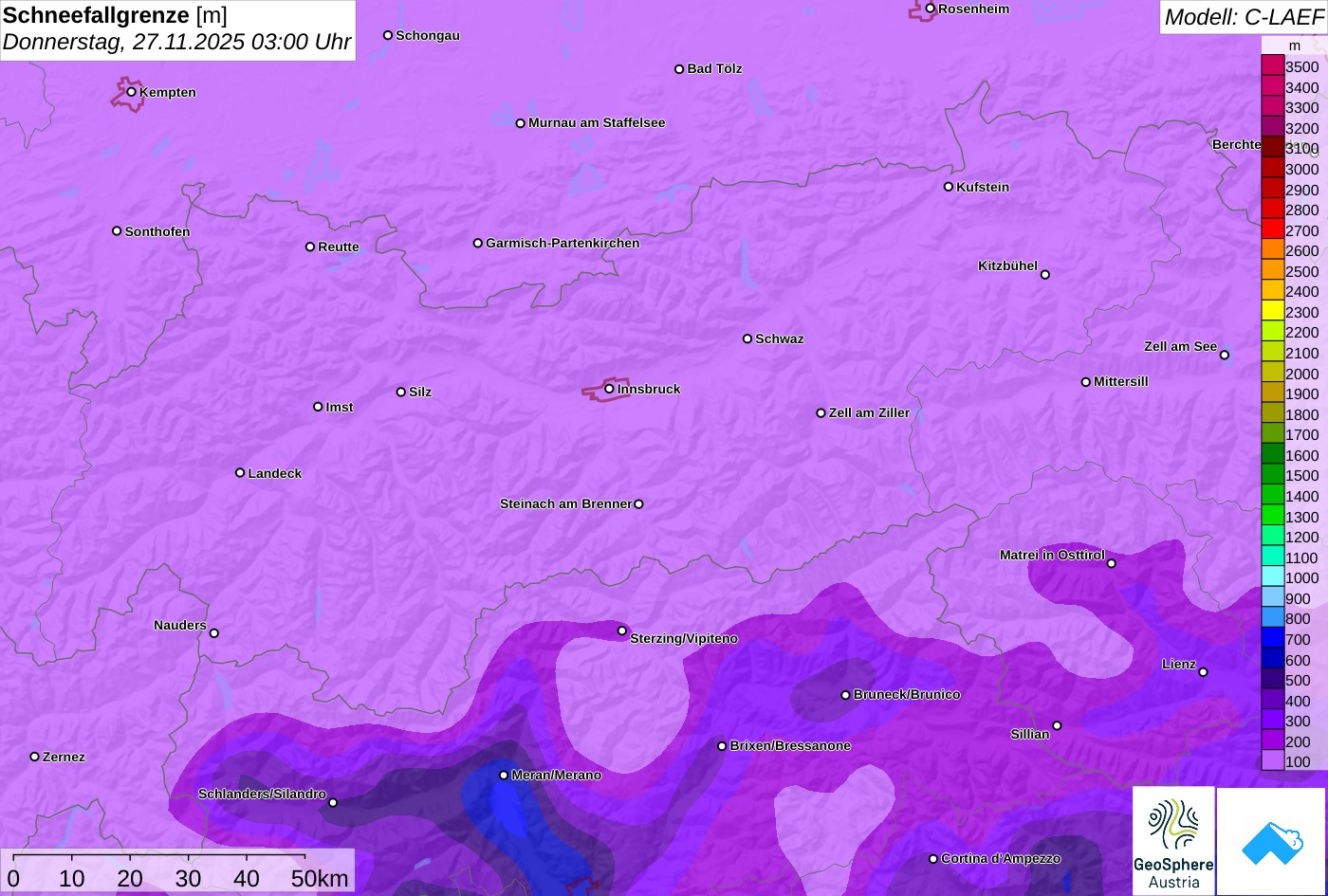Click the legend value 2000
Viewport: 1328px width, 896px height.
[x=1301, y=374]
